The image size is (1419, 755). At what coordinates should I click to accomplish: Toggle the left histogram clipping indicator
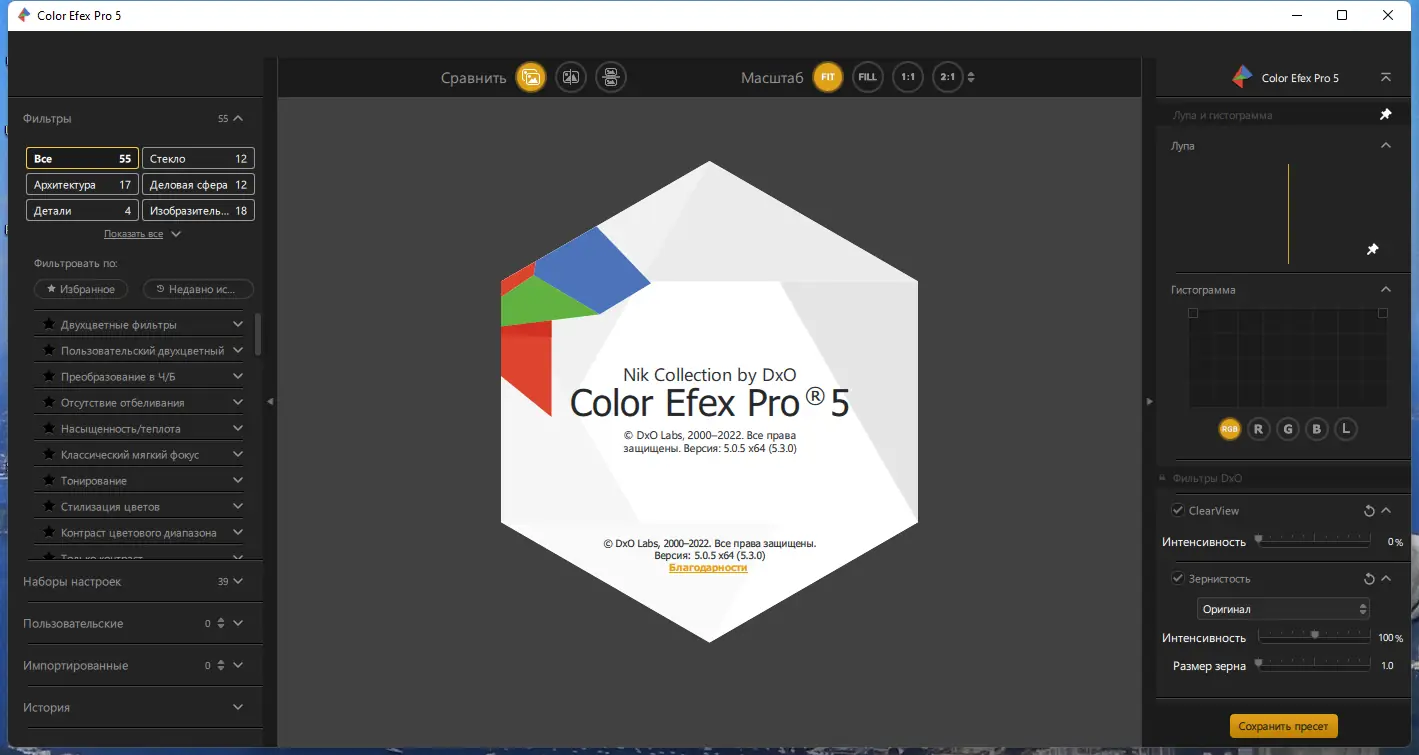(x=1193, y=314)
